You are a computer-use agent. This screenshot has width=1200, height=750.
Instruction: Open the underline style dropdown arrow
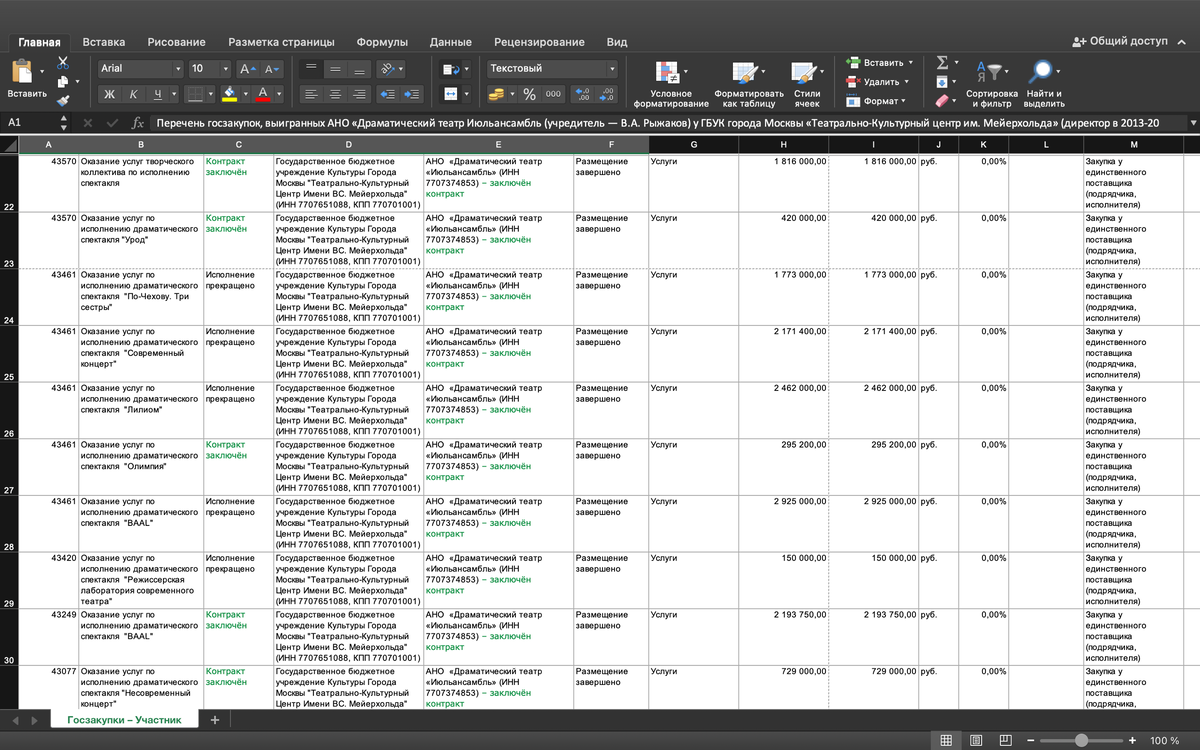[x=173, y=94]
